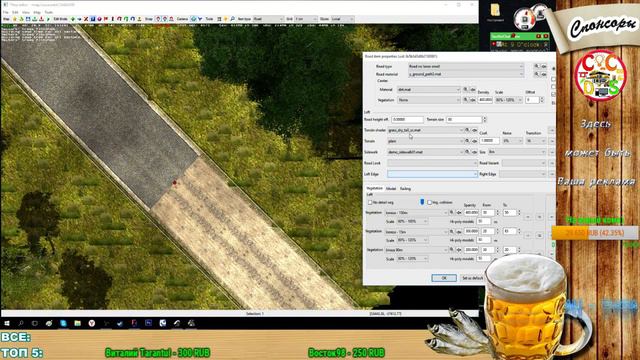The height and width of the screenshot is (360, 640).
Task: Click the magnifier icon beside Sidewalk material
Action: 467,152
